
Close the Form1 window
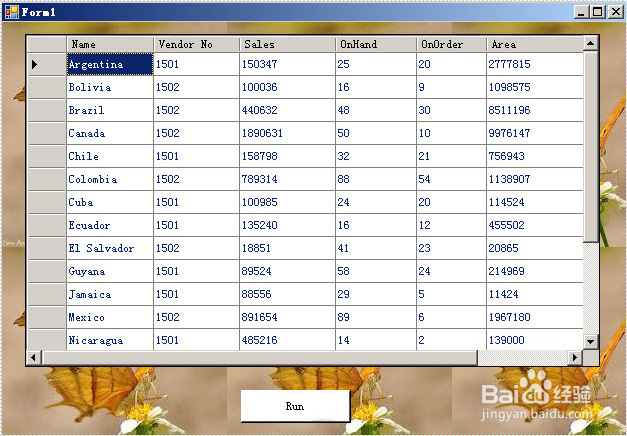click(616, 12)
